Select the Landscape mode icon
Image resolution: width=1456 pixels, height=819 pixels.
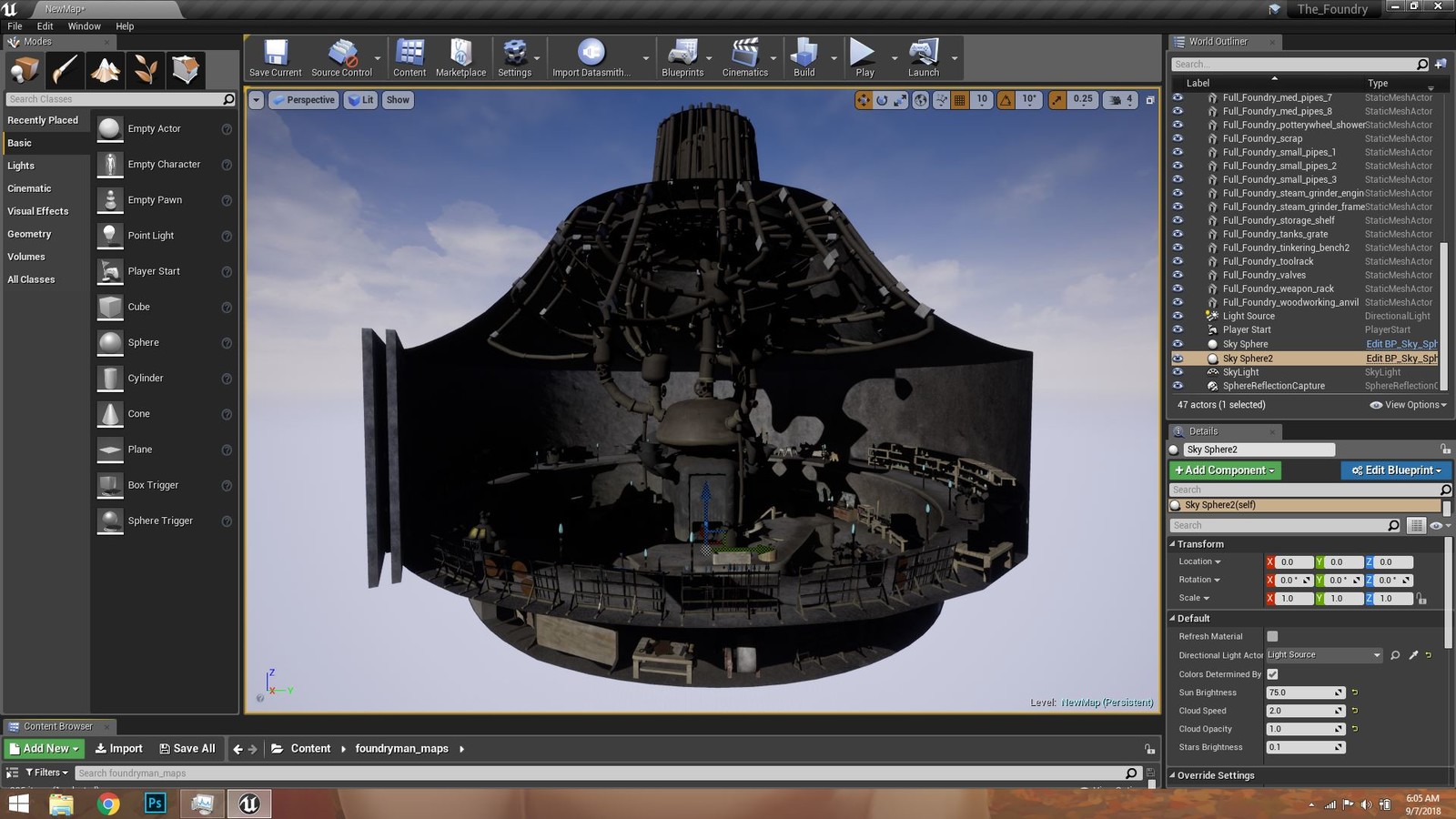tap(105, 69)
